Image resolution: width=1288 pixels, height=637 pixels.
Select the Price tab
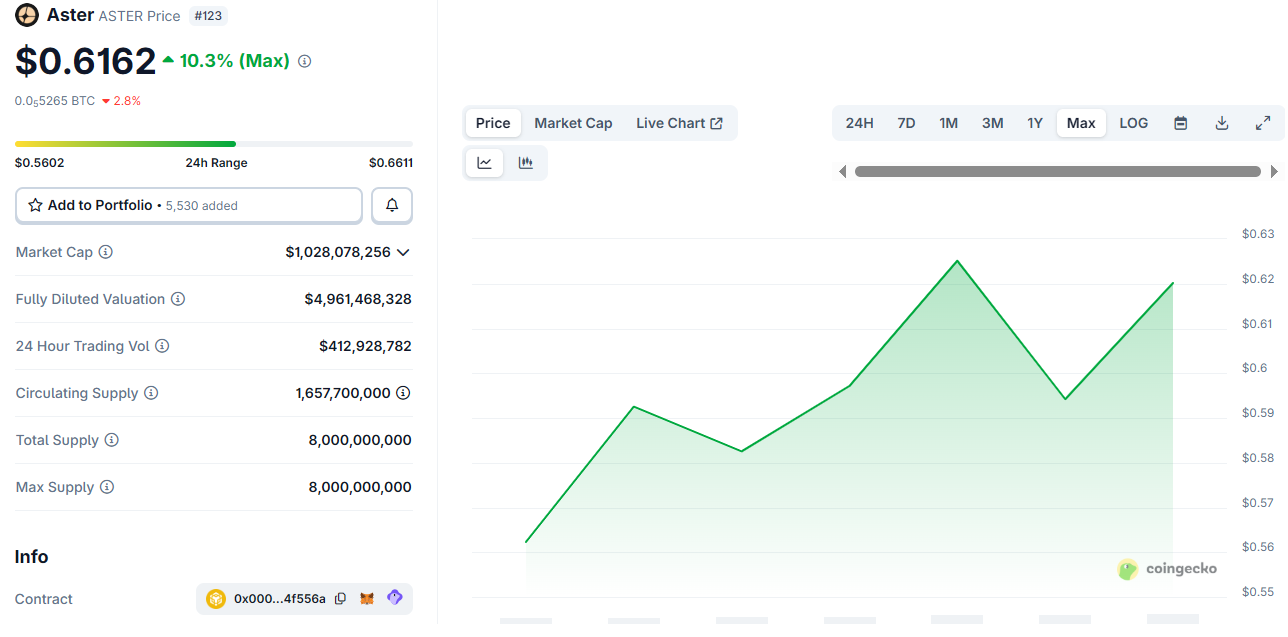[x=493, y=123]
